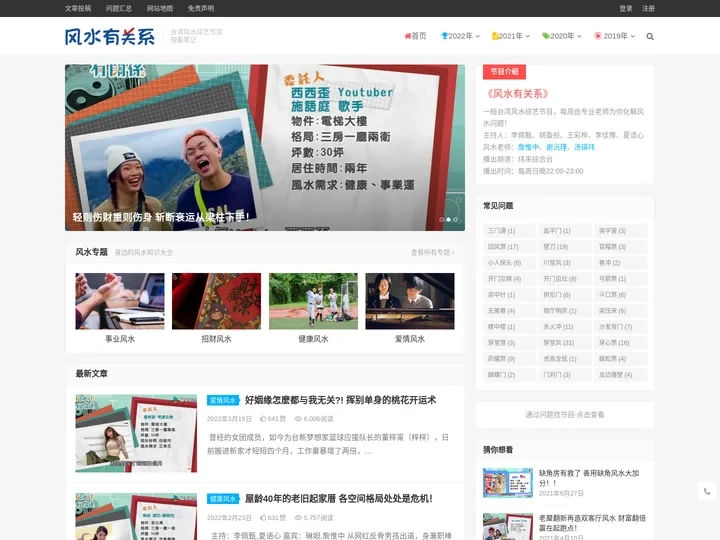720x540 pixels.
Task: Open article 屋龄40年的老旧起家厝 title
Action: [x=338, y=498]
